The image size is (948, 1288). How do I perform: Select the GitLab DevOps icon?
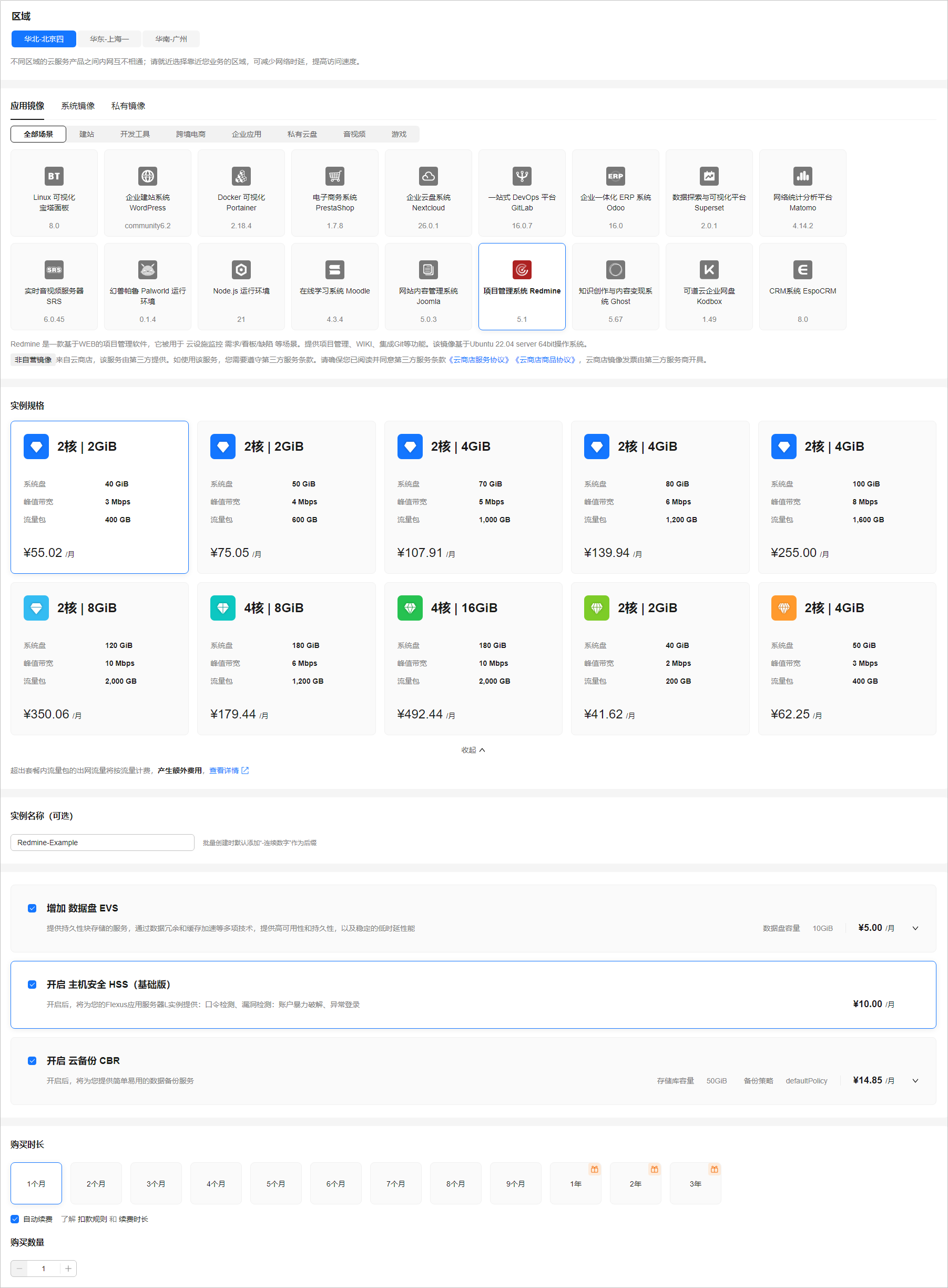[x=522, y=176]
